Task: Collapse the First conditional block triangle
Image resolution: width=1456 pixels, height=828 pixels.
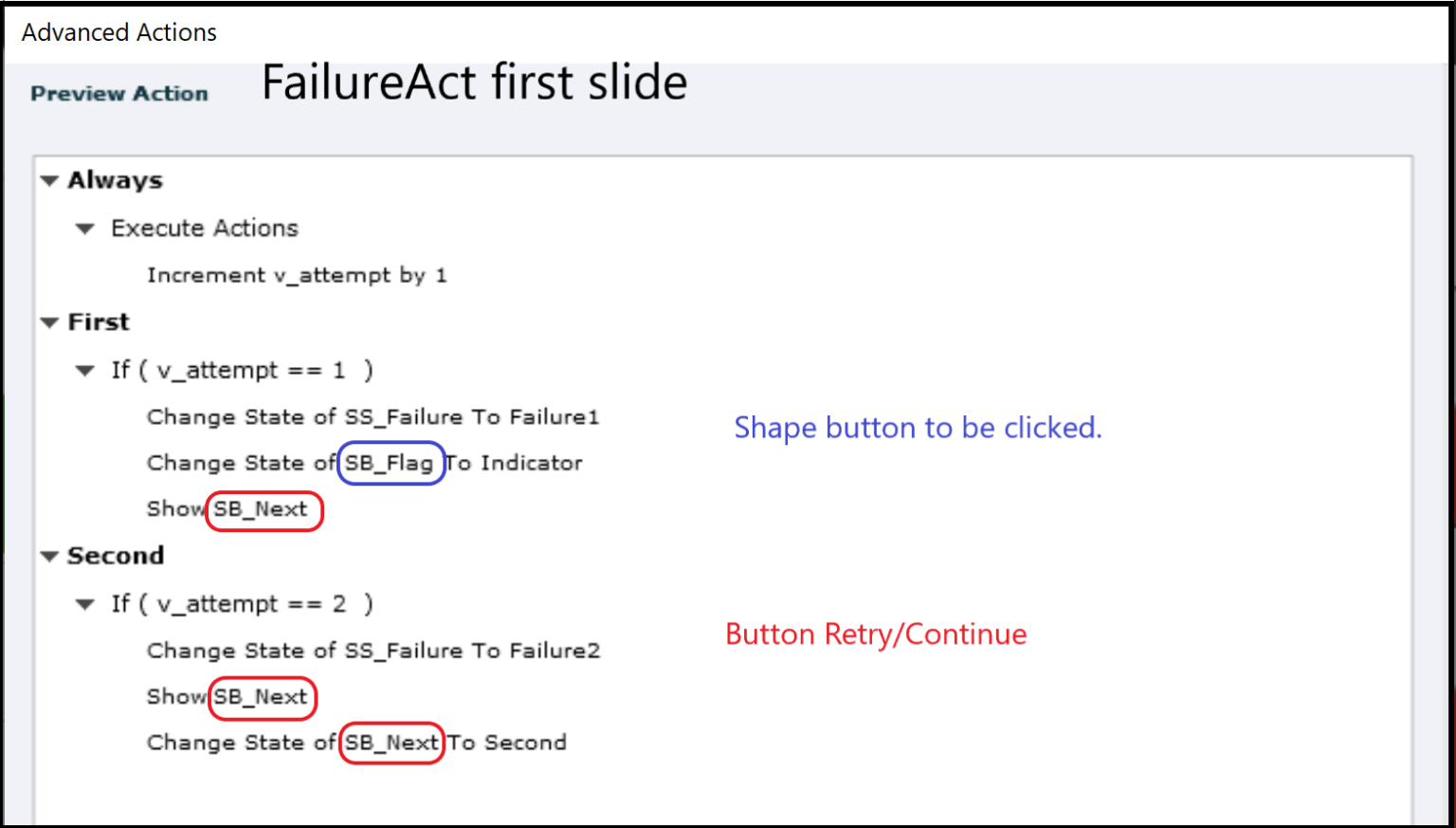Action: [48, 322]
